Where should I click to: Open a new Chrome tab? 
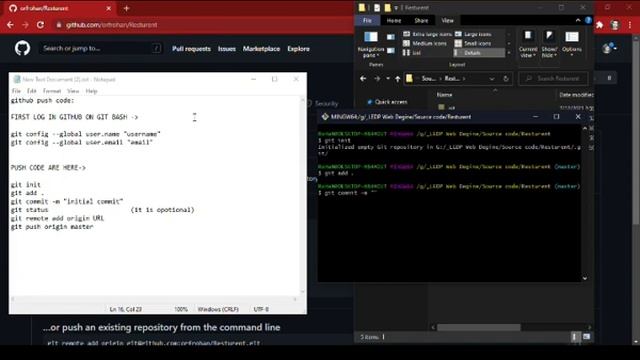pos(126,8)
